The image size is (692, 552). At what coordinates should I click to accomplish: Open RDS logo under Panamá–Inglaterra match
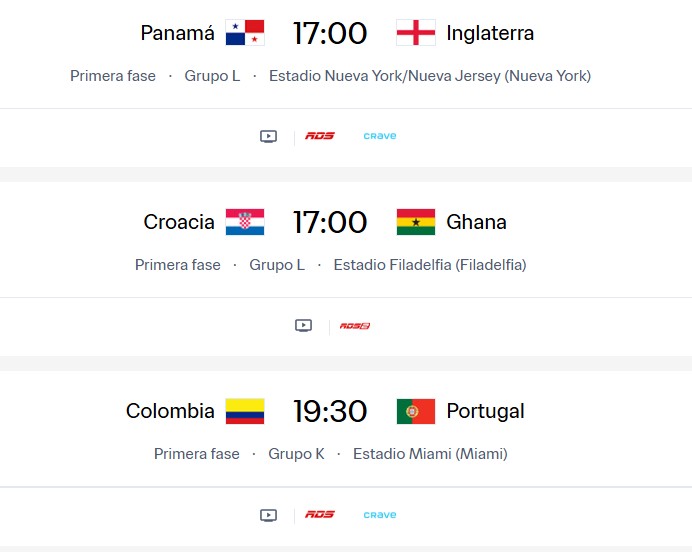click(320, 137)
